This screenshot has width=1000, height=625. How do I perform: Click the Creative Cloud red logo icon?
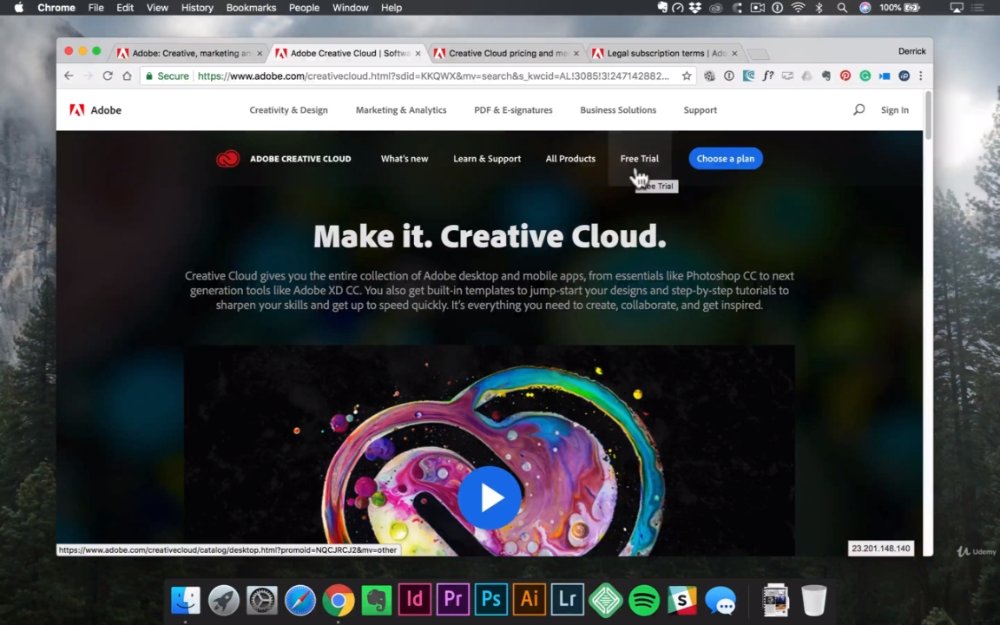pyautogui.click(x=228, y=159)
